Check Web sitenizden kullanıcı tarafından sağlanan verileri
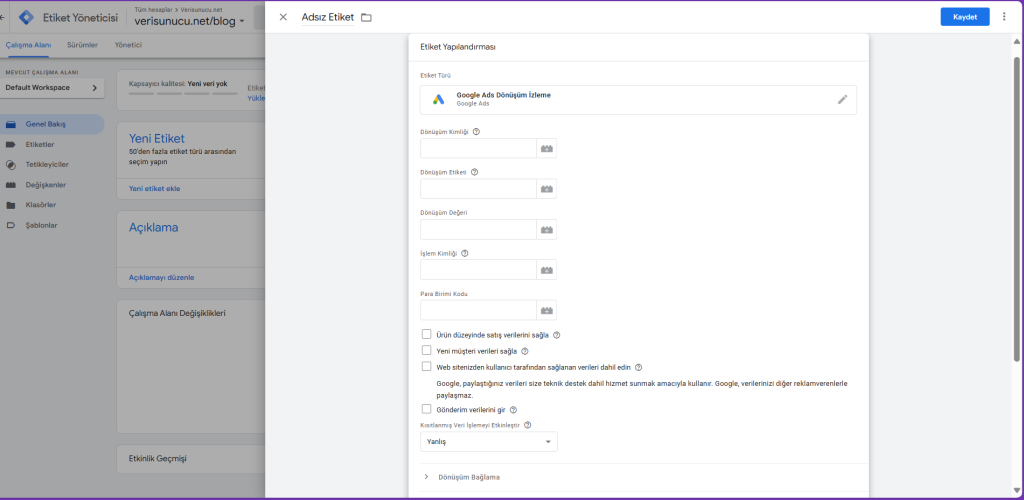1024x500 pixels. pos(426,367)
